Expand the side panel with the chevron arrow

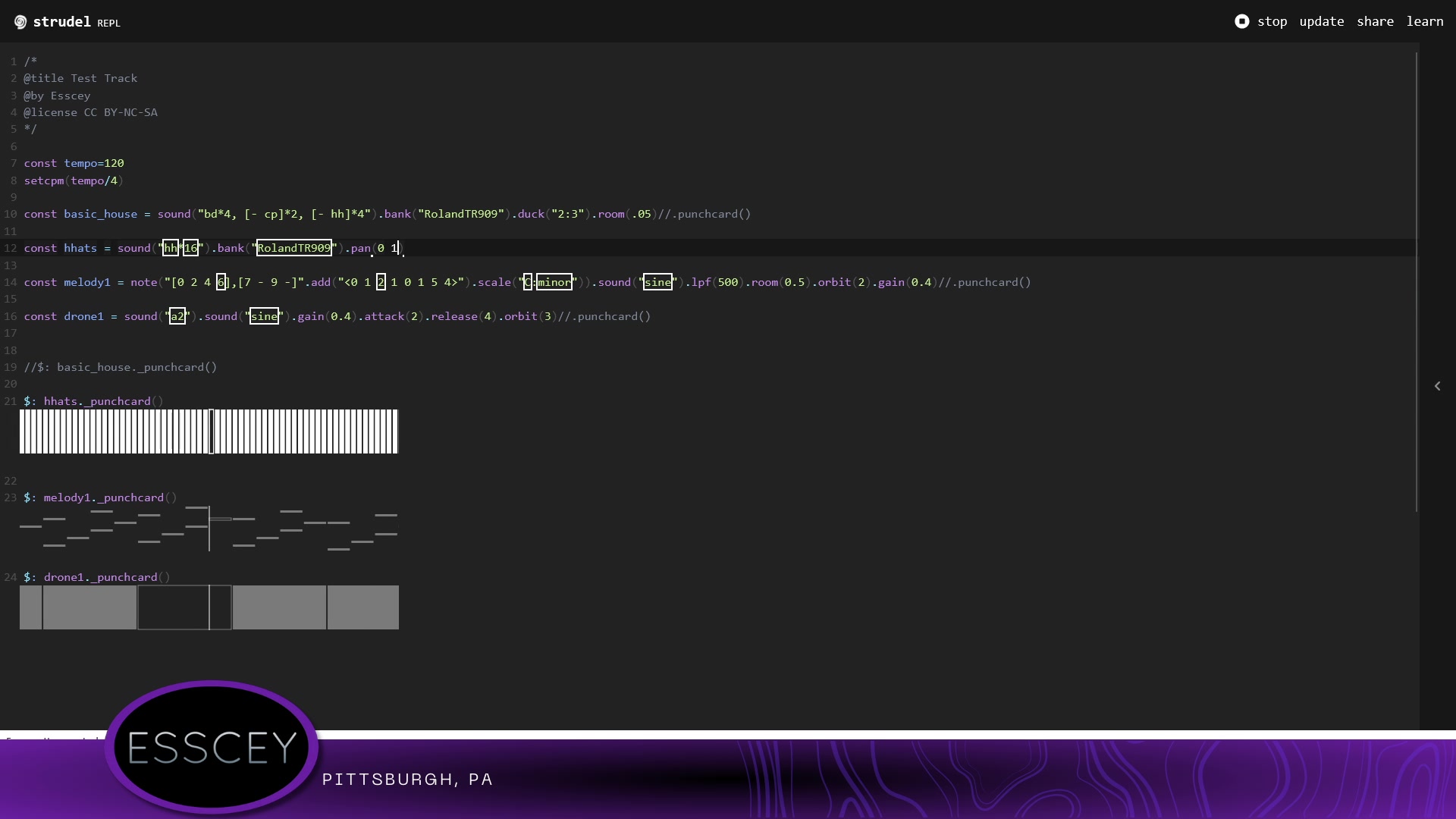tap(1437, 386)
